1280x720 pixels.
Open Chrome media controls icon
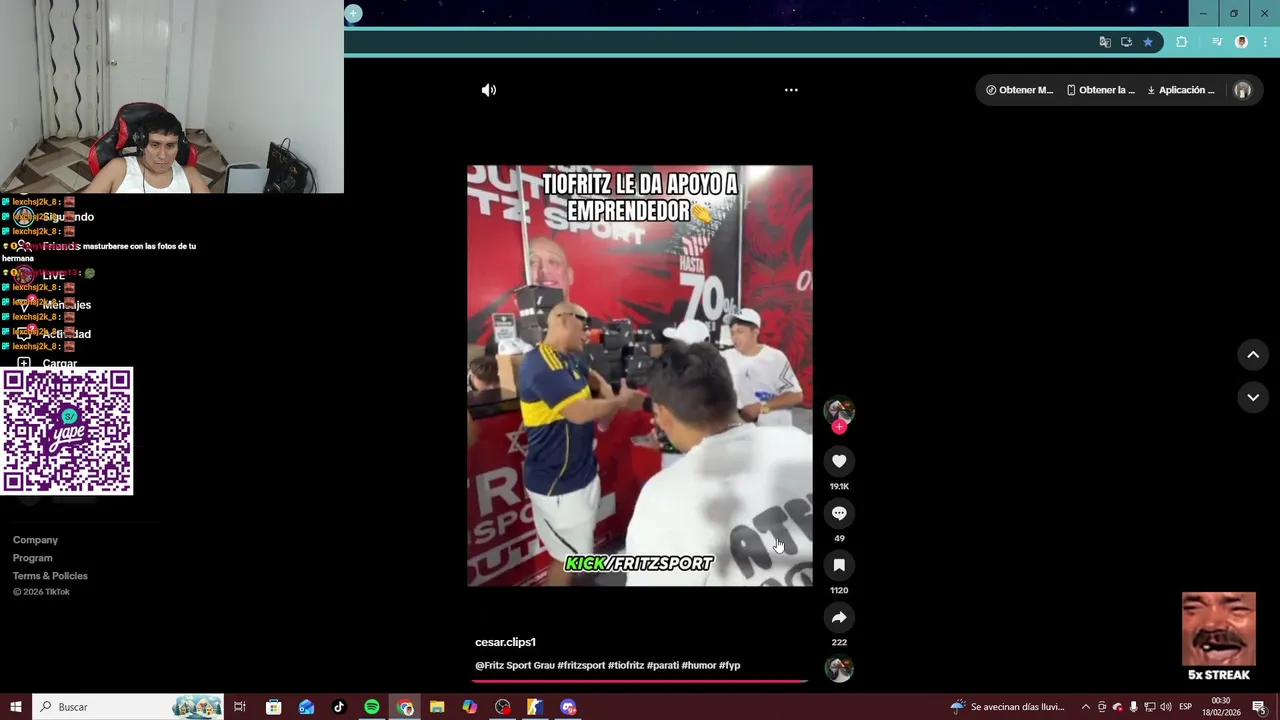pyautogui.click(x=1217, y=42)
